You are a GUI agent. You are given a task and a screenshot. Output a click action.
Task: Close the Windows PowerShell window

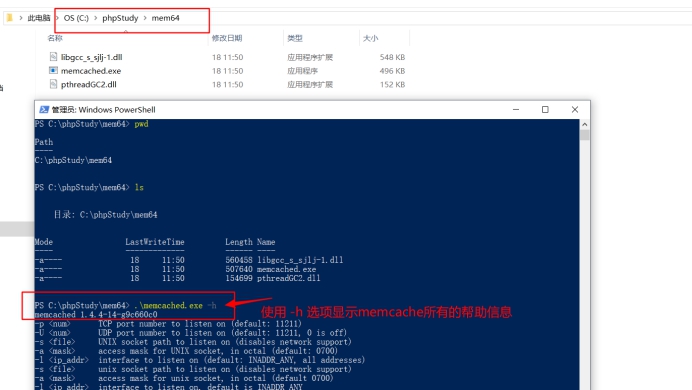(x=575, y=109)
